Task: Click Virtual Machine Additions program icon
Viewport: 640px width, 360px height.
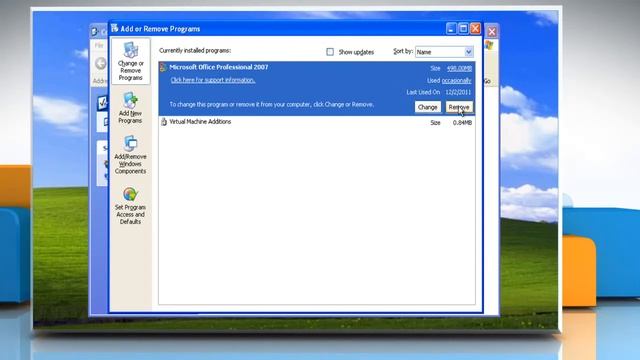Action: coord(164,122)
